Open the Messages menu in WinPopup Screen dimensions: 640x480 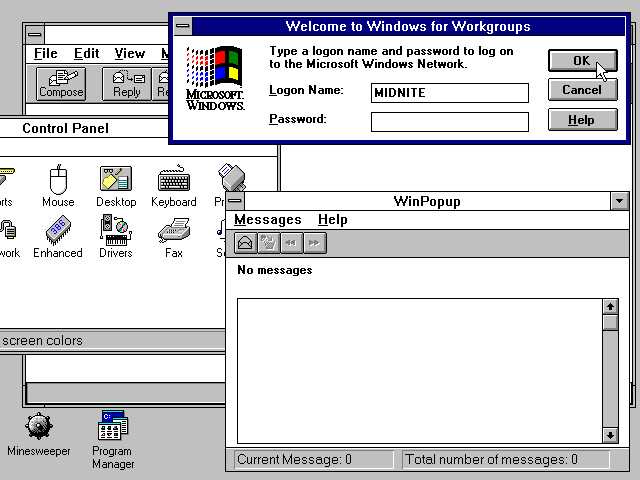(x=268, y=220)
